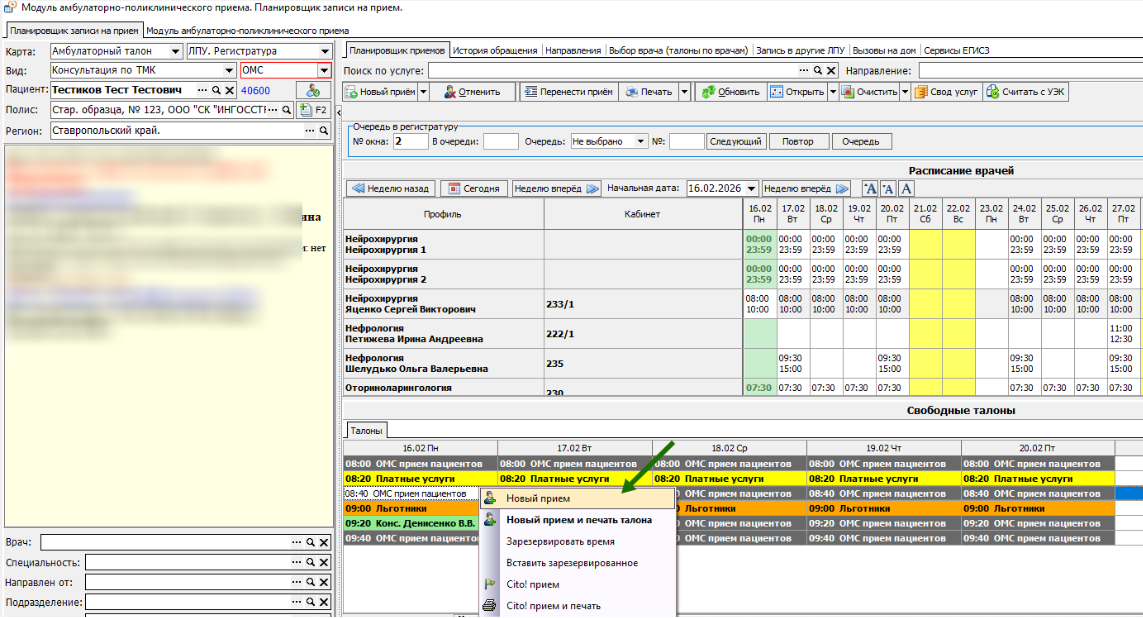The image size is (1143, 618).
Task: Clear the Врач field using its X icon
Action: pyautogui.click(x=323, y=542)
